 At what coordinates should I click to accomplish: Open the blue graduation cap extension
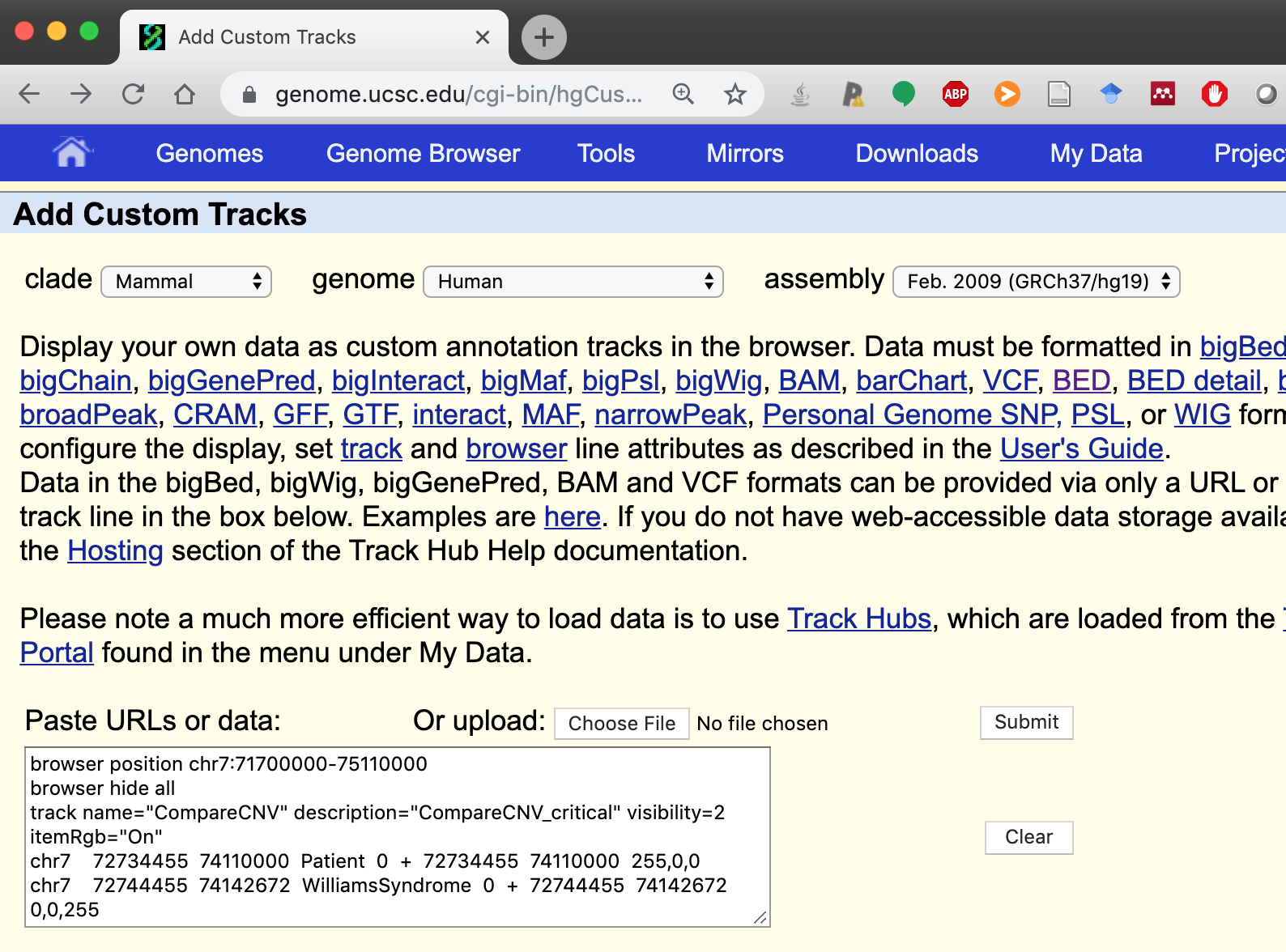coord(1111,95)
